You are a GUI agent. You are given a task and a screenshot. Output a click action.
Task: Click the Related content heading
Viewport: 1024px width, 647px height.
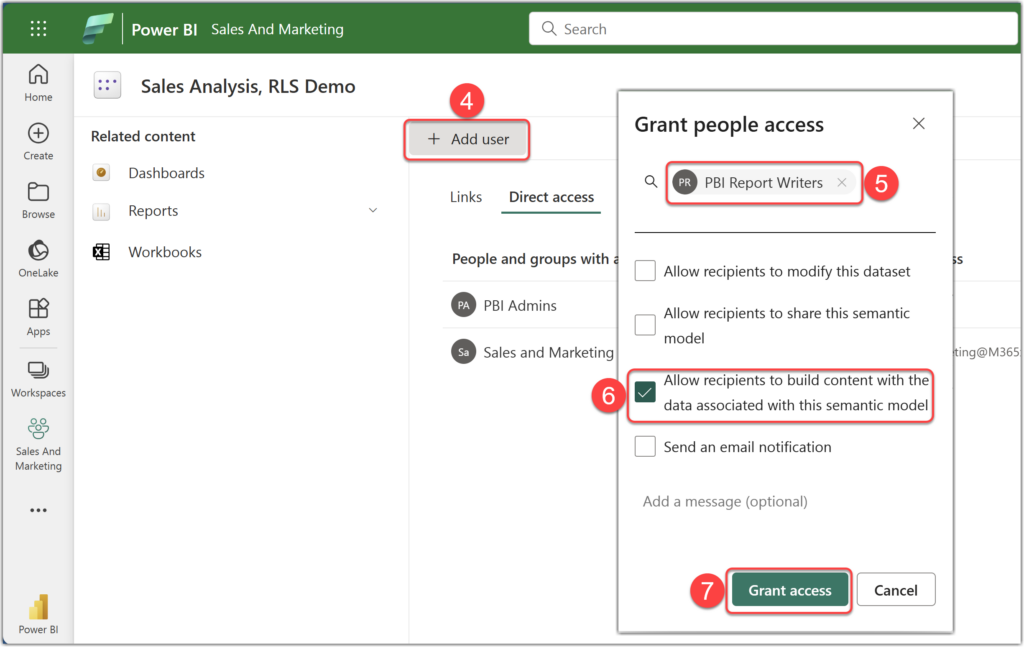143,136
